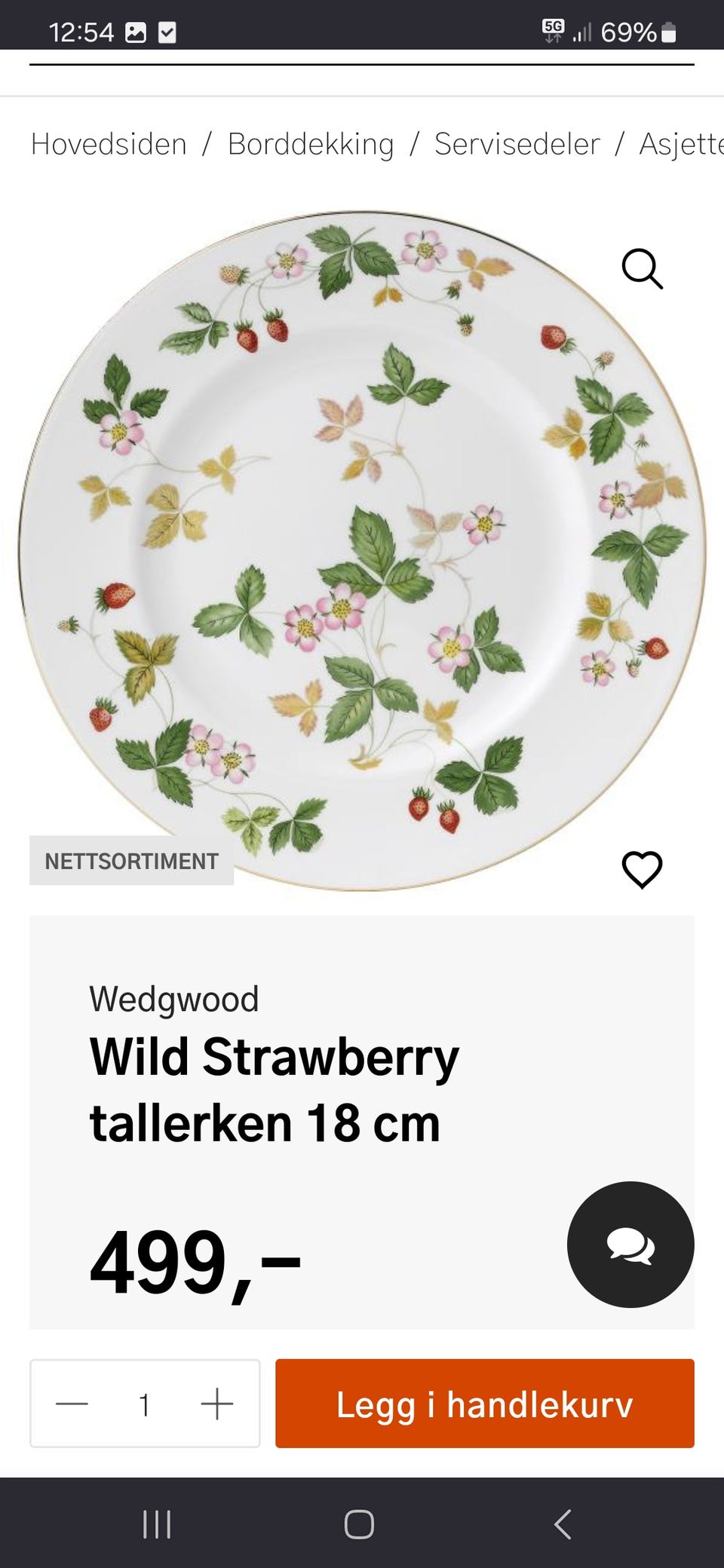
Task: Open the image zoom magnifier icon
Action: coord(642,269)
